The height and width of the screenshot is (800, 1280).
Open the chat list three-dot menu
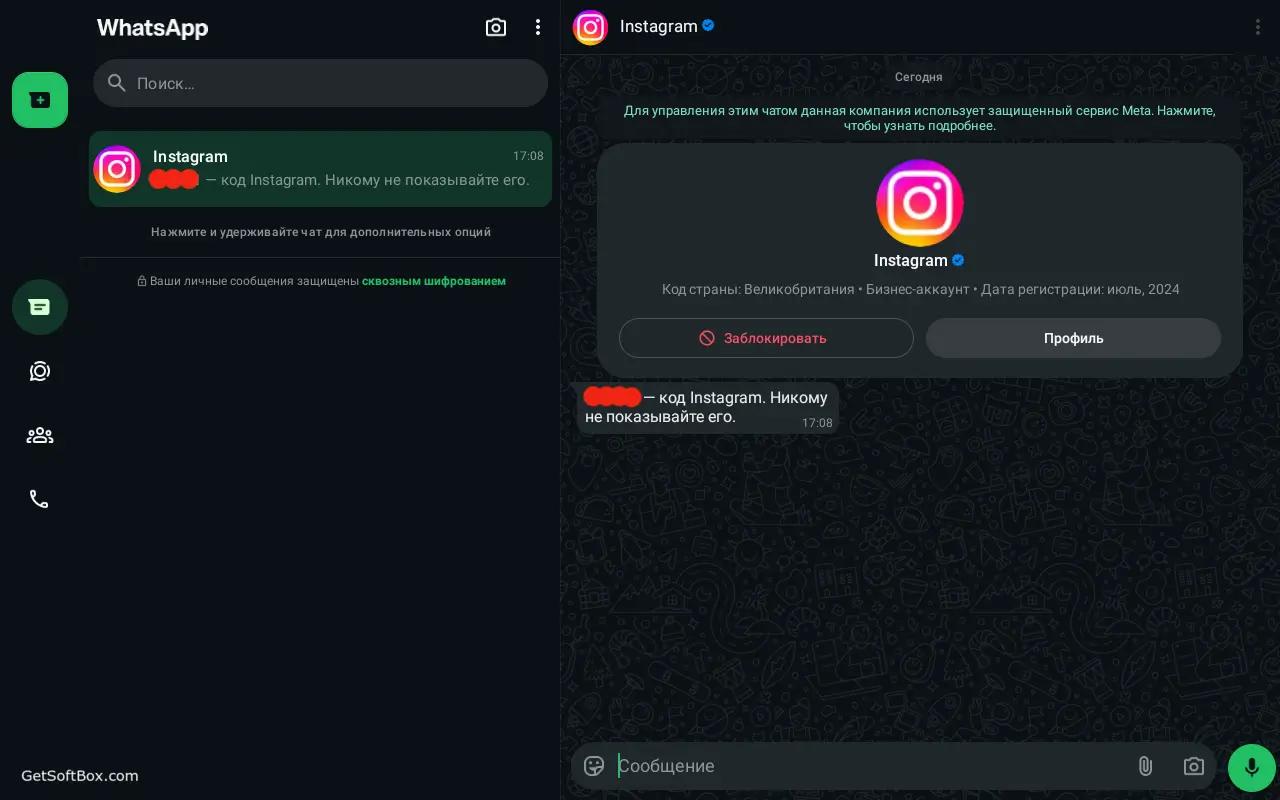pyautogui.click(x=538, y=28)
